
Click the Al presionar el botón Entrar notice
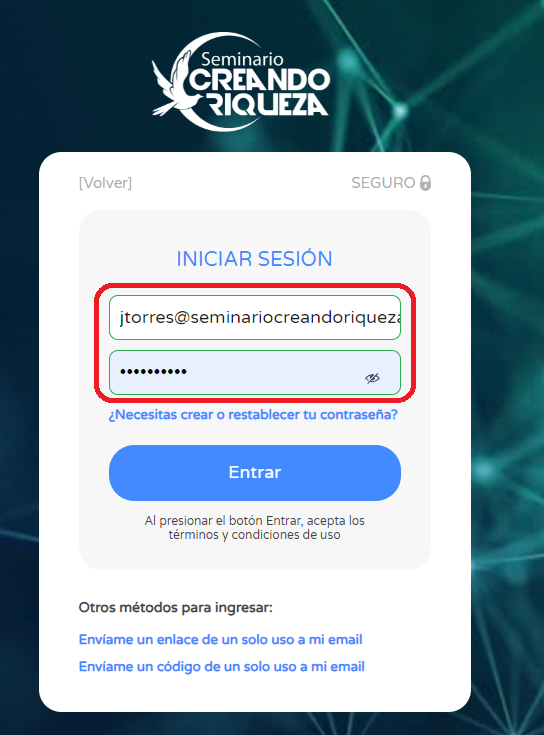(x=254, y=528)
